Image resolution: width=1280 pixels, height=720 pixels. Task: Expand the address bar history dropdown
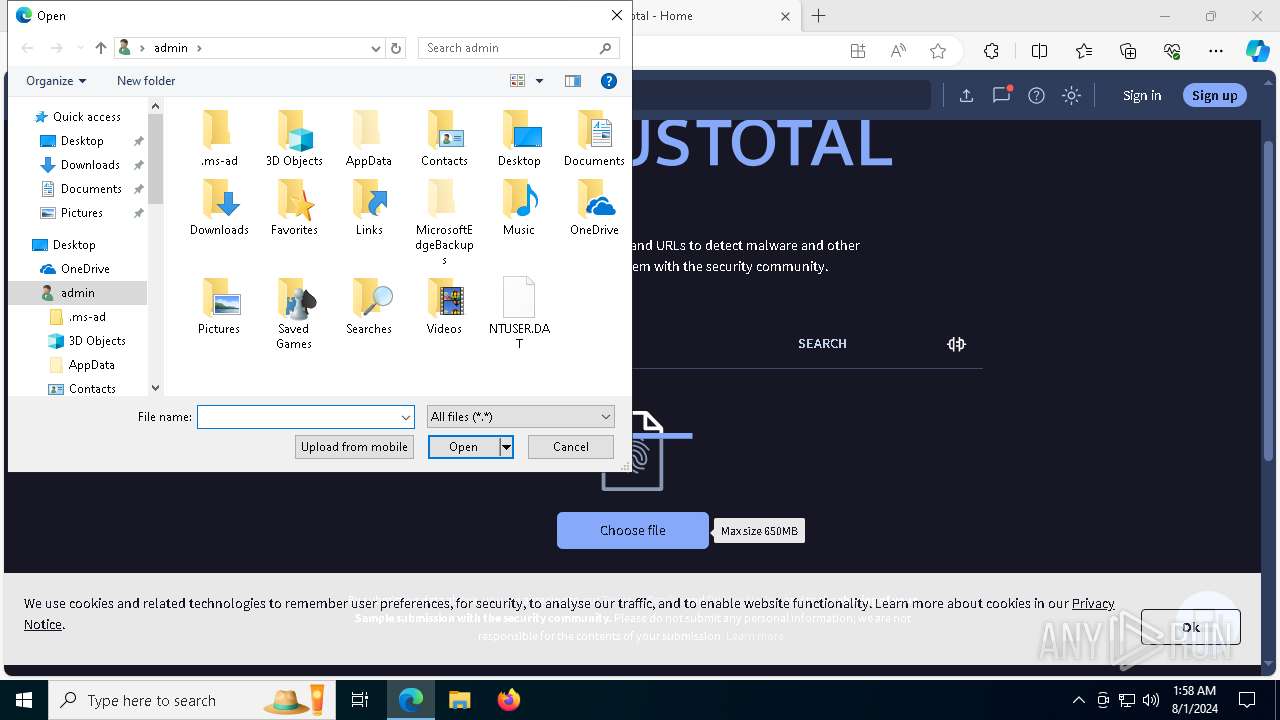[376, 48]
